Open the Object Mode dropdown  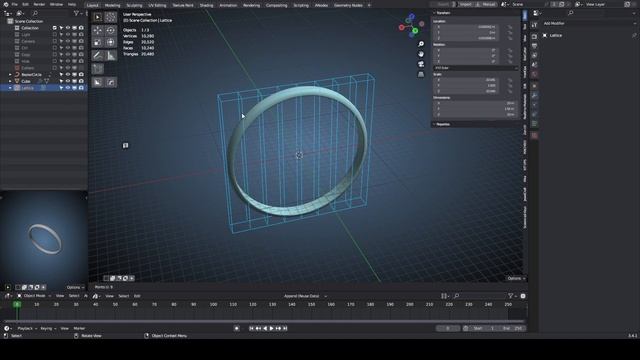pos(34,296)
